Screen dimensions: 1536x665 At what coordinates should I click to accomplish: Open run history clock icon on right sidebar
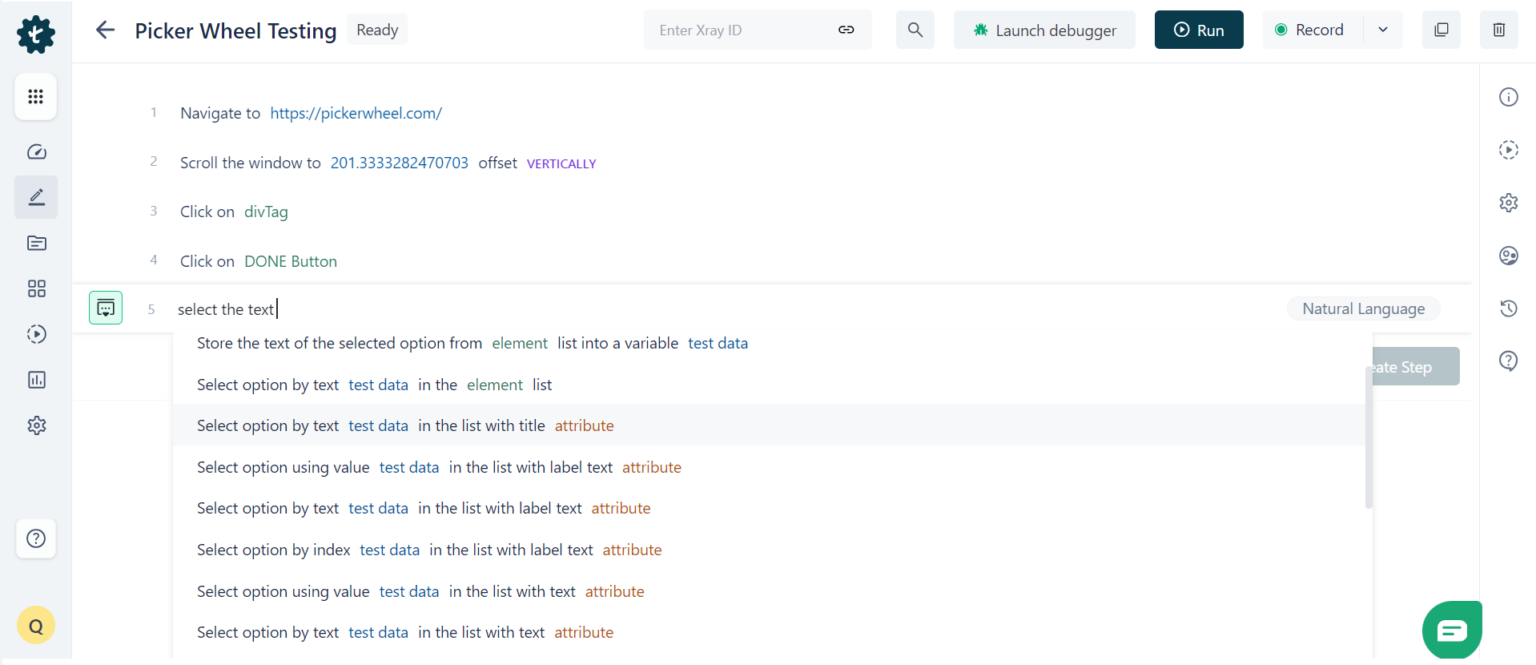(x=1509, y=308)
